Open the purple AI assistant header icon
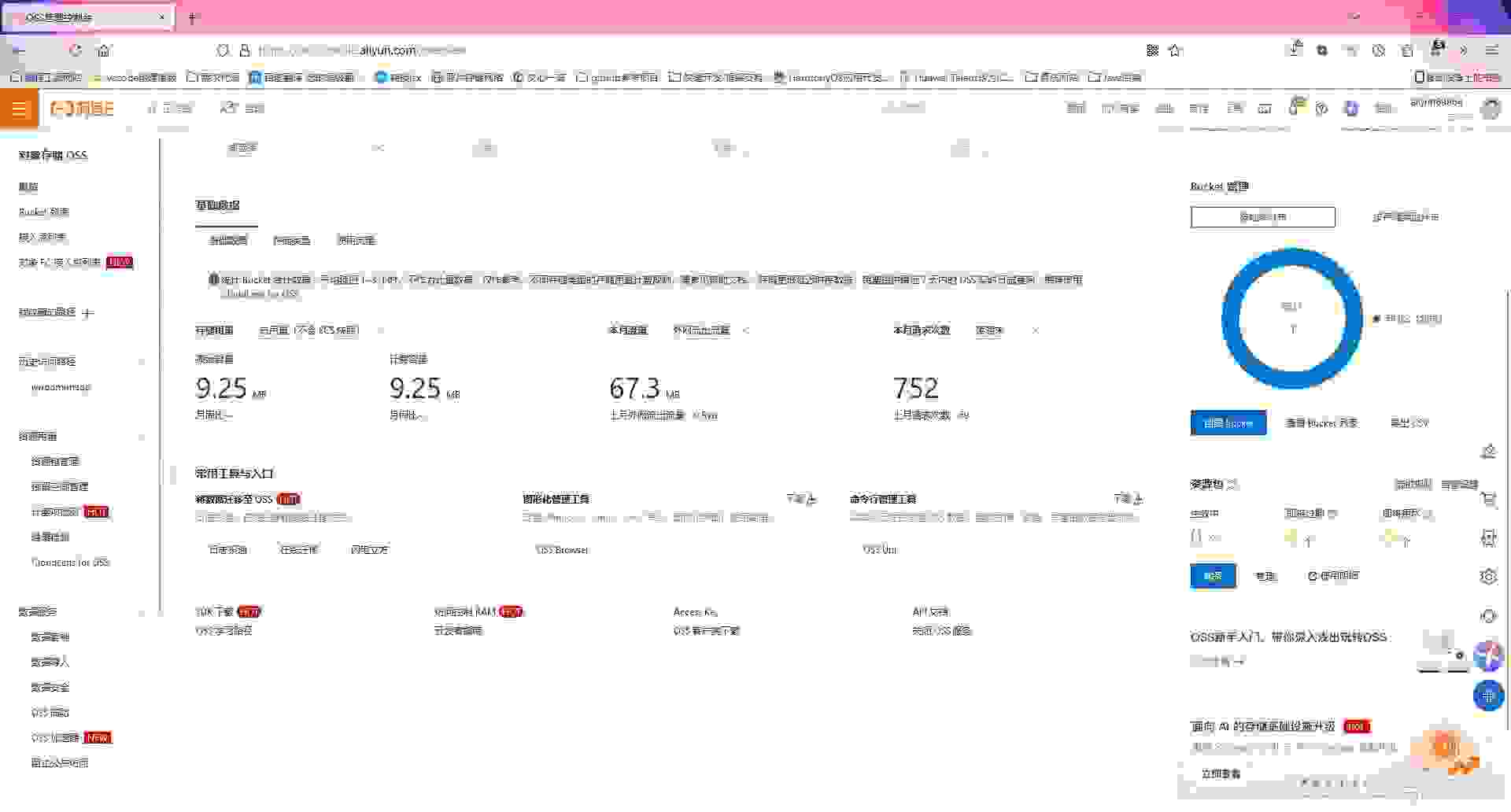 pos(1351,109)
